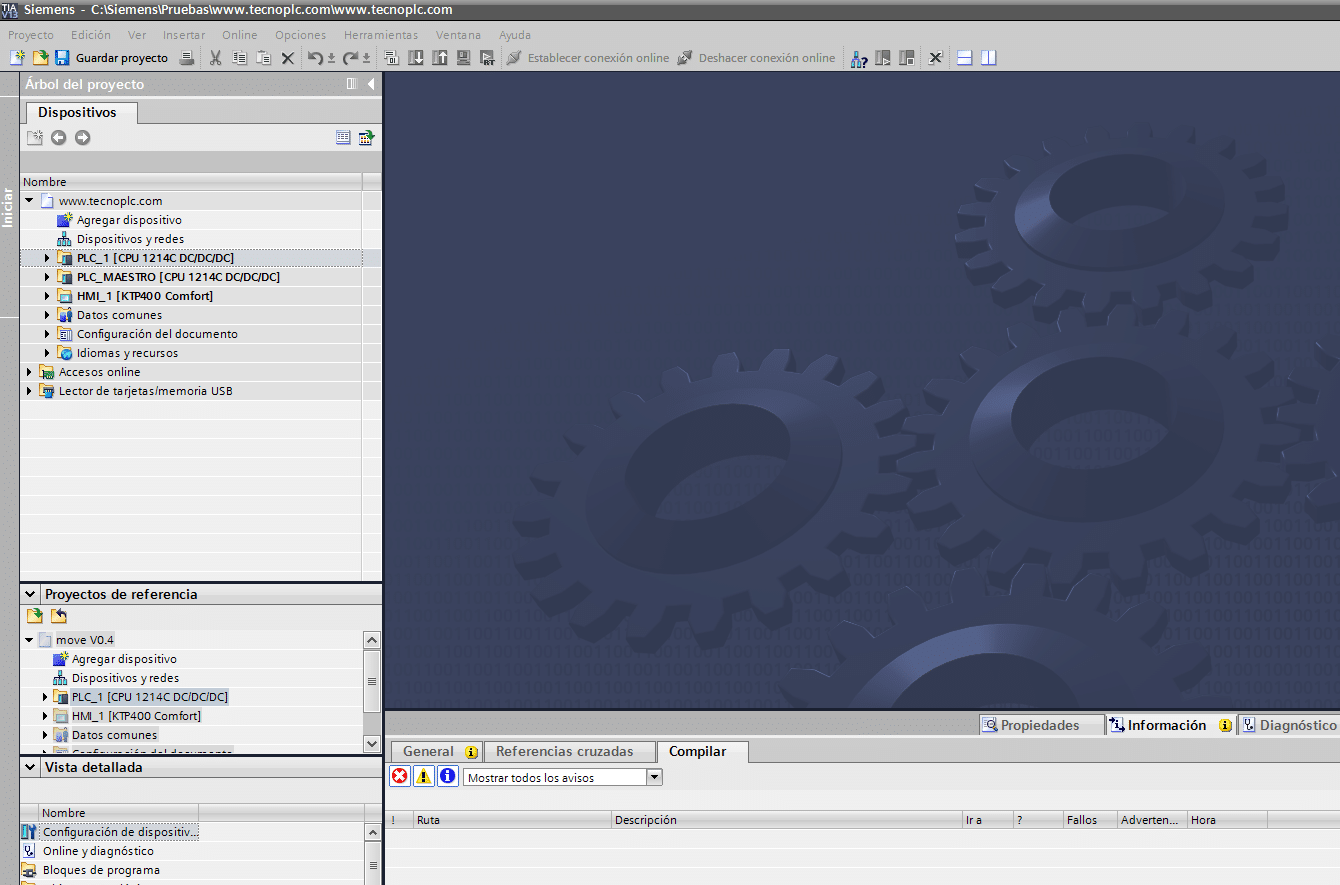Viewport: 1340px width, 885px height.
Task: Click the Descripción column header
Action: click(x=787, y=820)
